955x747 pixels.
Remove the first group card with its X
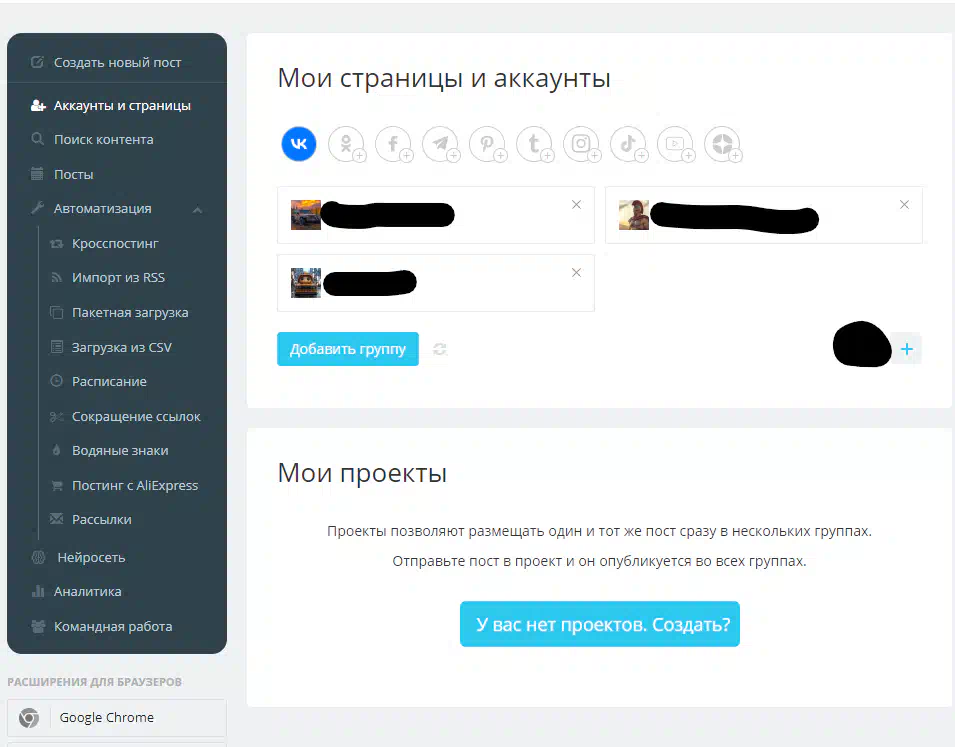click(576, 205)
